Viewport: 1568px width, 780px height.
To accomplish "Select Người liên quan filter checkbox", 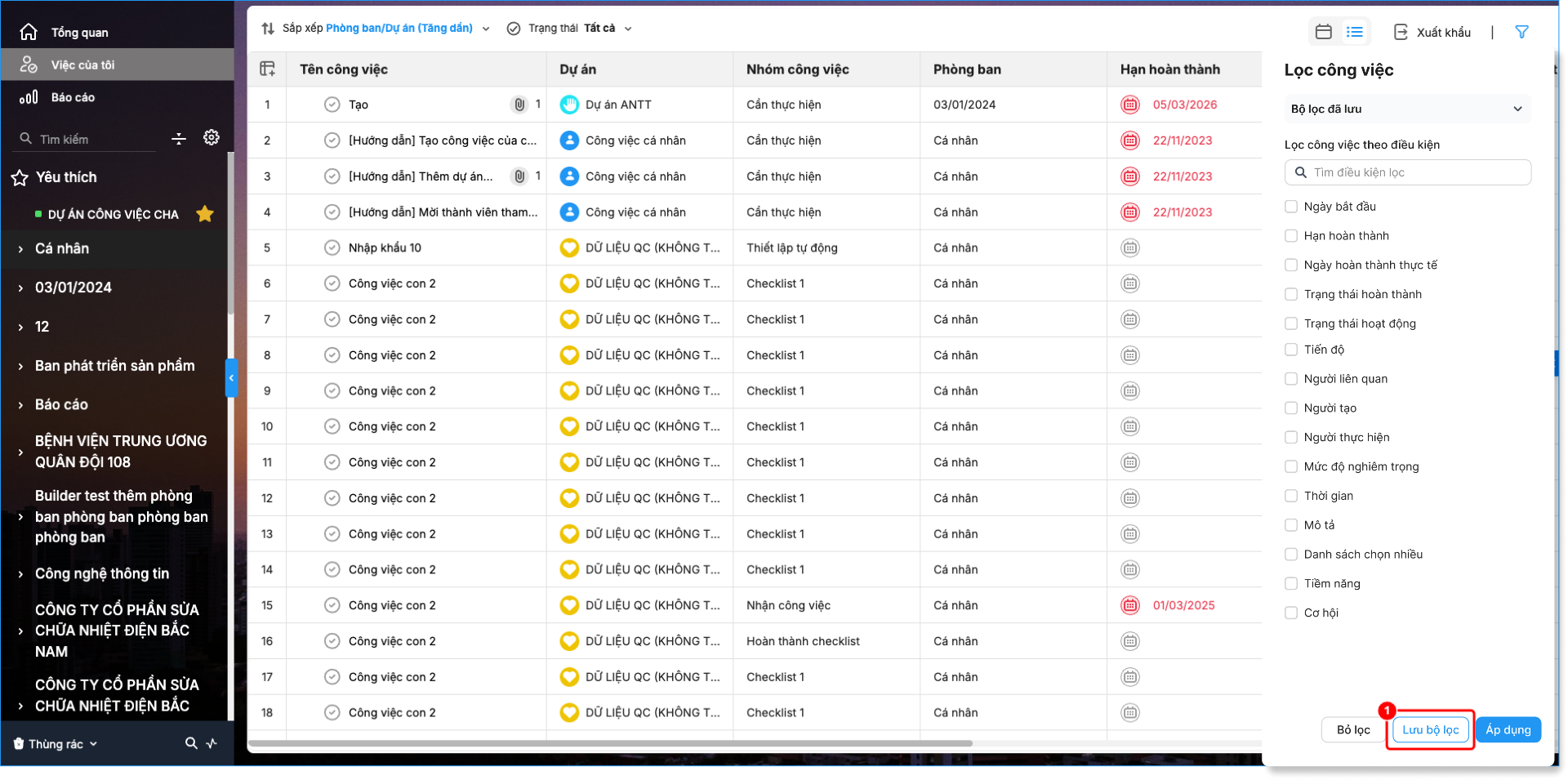I will 1291,379.
